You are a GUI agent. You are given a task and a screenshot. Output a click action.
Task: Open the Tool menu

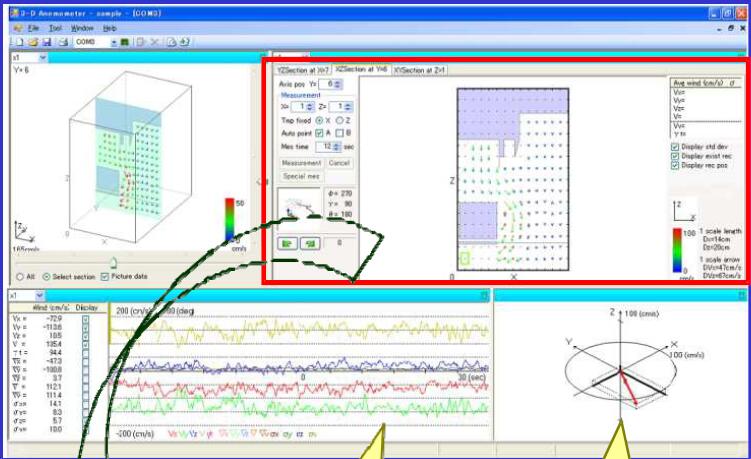[55, 29]
